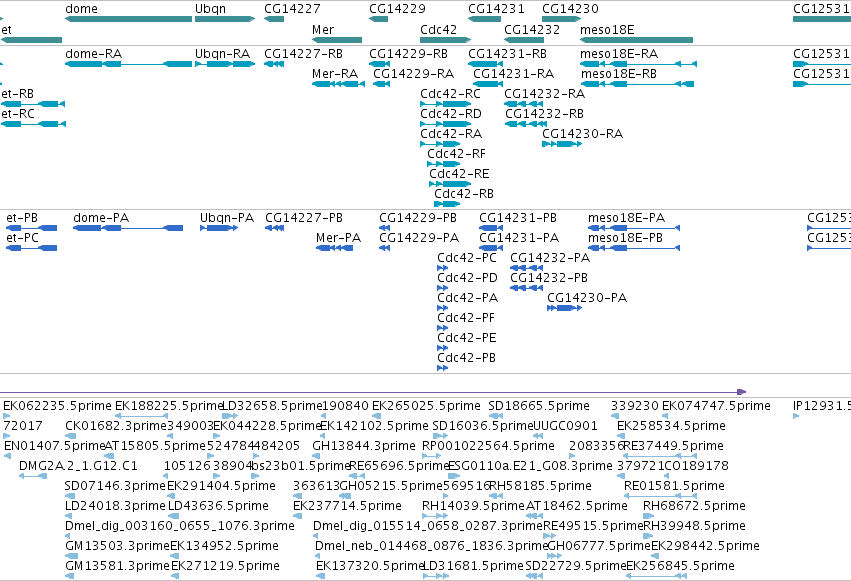Select the et-PB protein feature
The width and height of the screenshot is (851, 581).
(x=31, y=228)
